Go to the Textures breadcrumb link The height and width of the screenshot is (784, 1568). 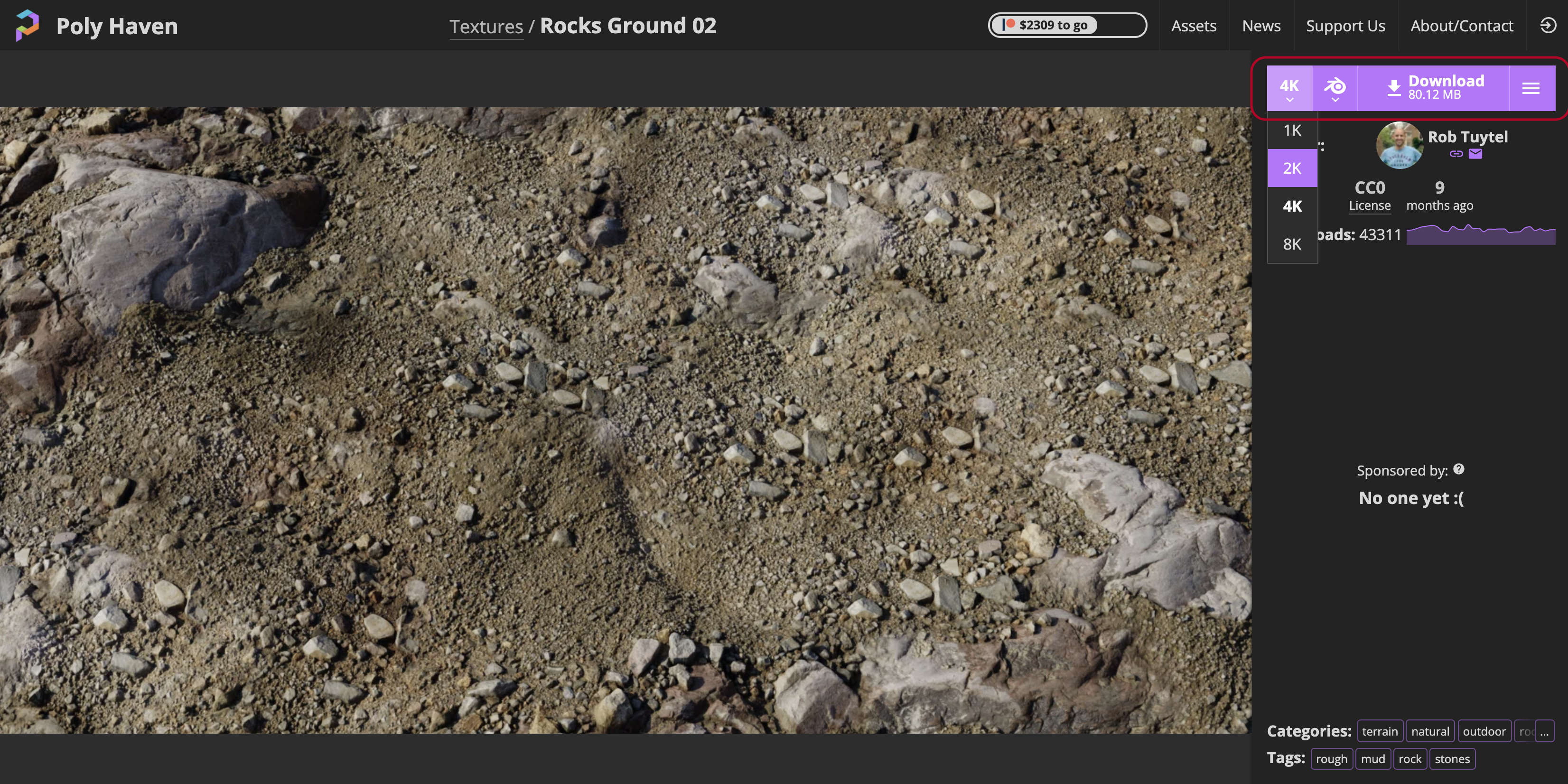point(486,27)
